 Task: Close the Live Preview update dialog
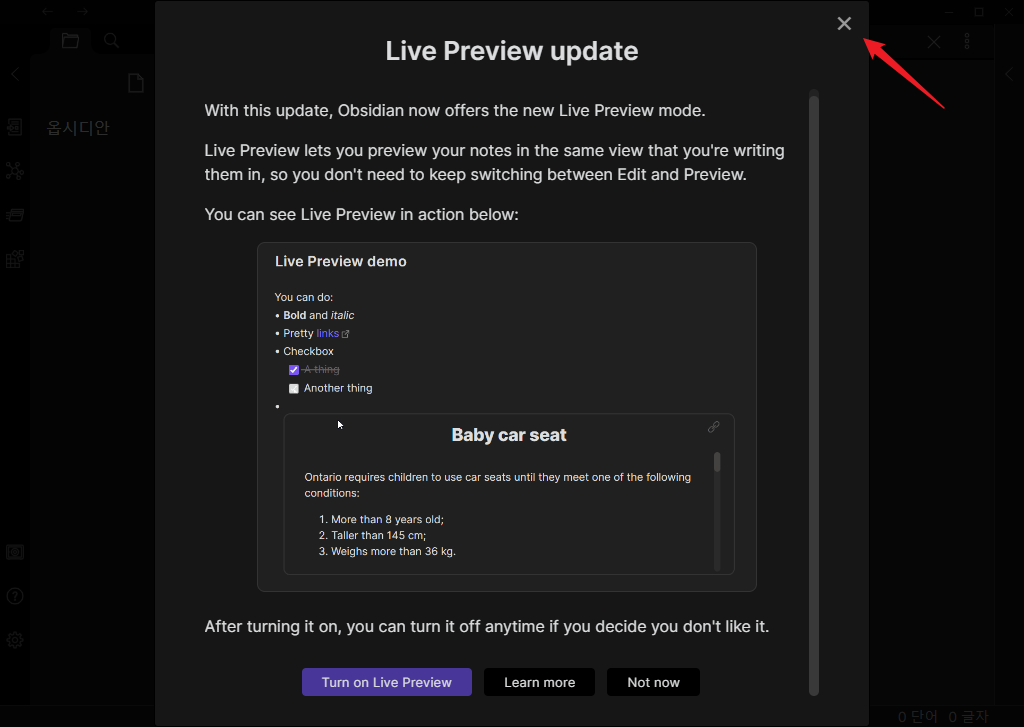pyautogui.click(x=844, y=24)
